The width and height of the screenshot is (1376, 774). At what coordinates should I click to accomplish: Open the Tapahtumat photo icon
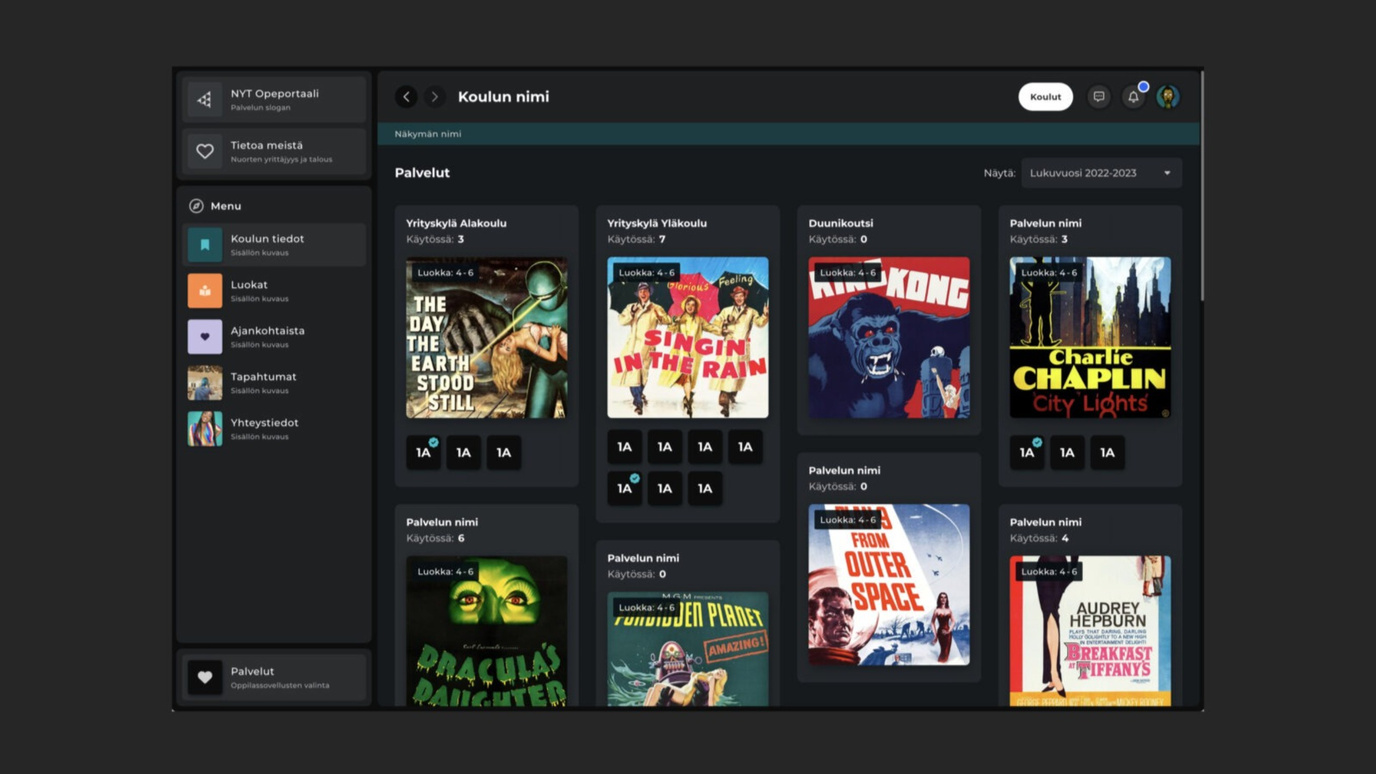click(205, 383)
